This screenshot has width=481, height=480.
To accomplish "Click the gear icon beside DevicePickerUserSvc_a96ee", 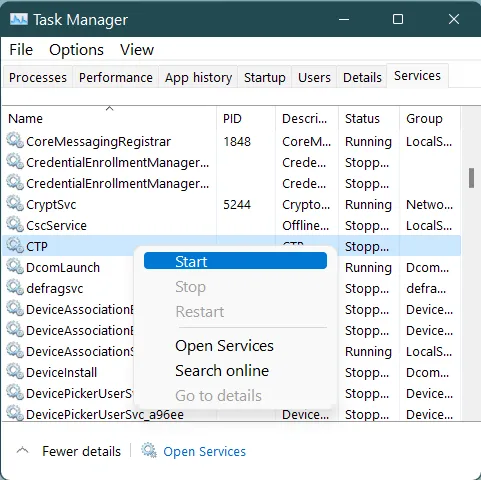I will coord(15,414).
